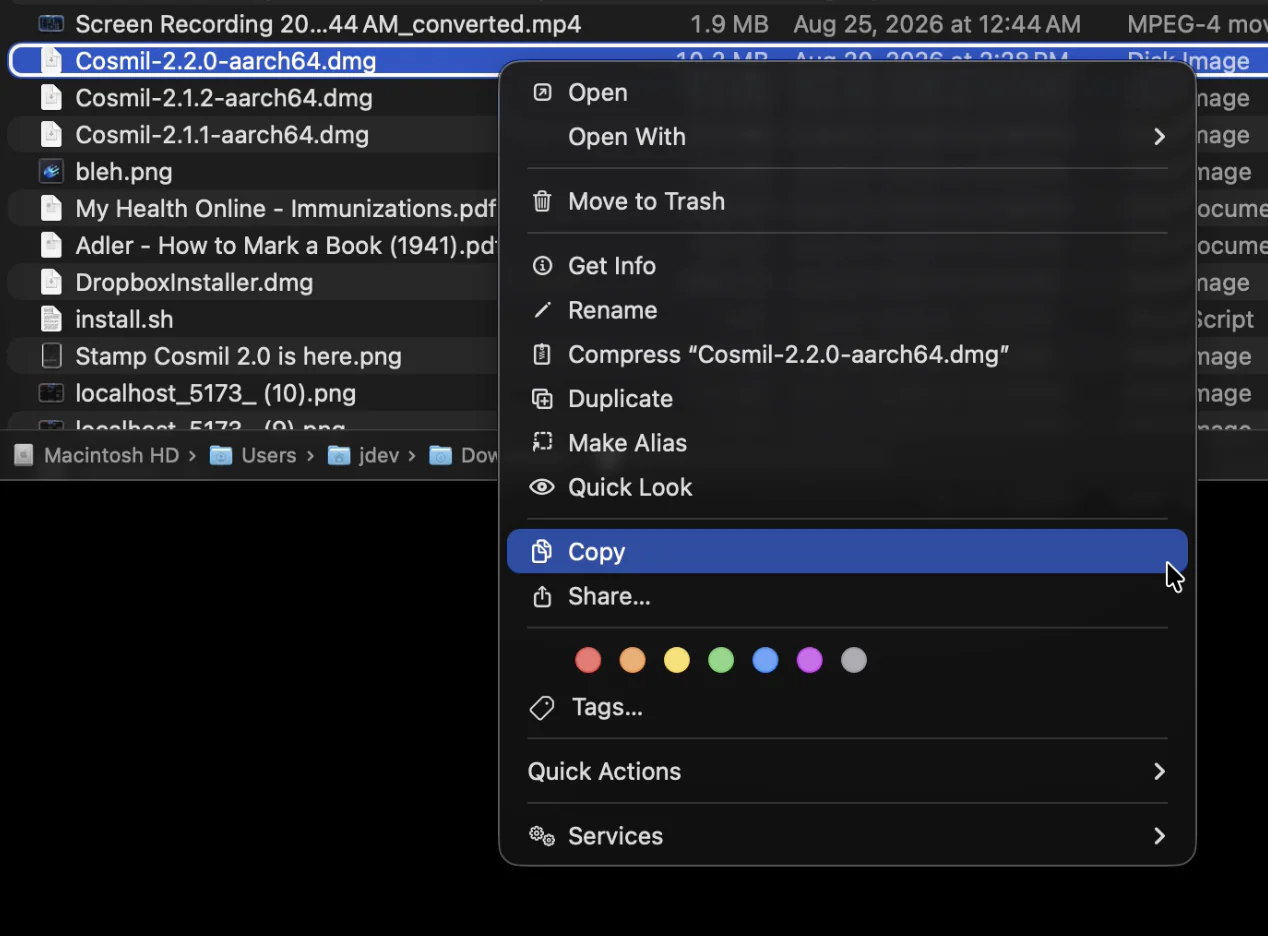Image resolution: width=1268 pixels, height=936 pixels.
Task: Go to jdev folder in path bar
Action: pyautogui.click(x=379, y=455)
